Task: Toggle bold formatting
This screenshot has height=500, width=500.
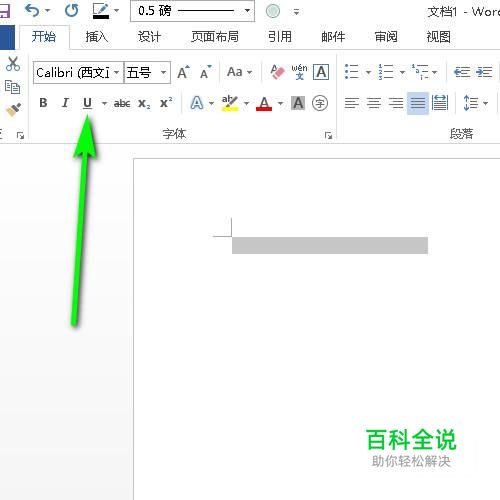Action: tap(43, 103)
